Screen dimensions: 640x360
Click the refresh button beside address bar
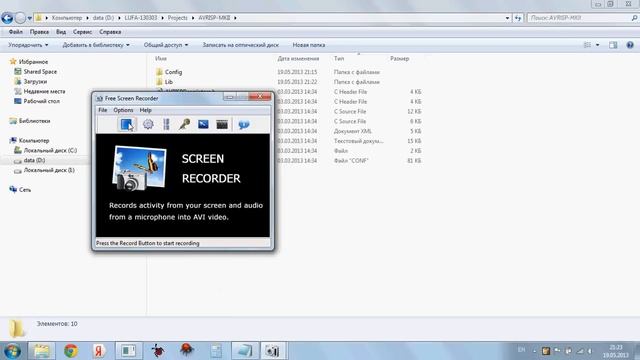tap(518, 18)
